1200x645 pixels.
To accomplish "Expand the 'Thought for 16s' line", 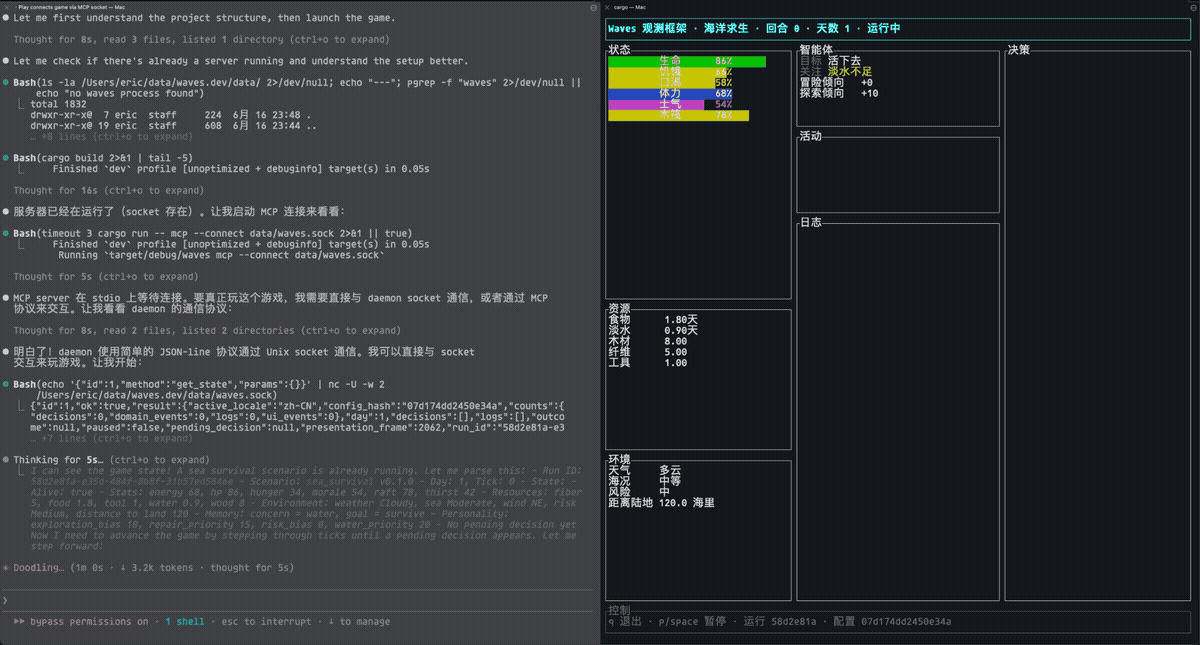I will (x=109, y=190).
